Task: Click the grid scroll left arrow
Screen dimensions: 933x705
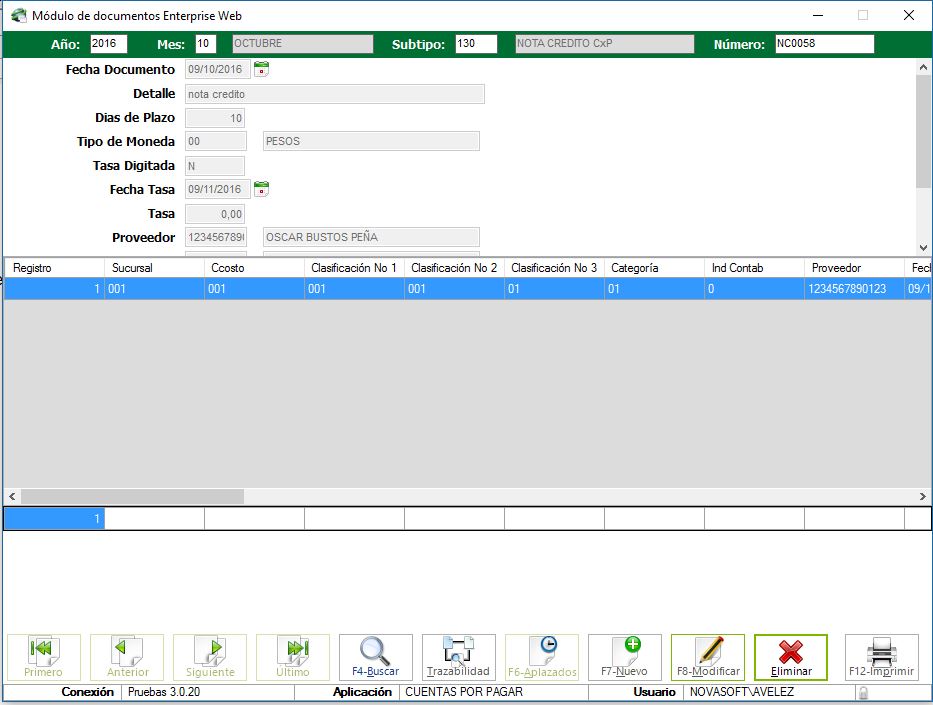Action: 12,496
